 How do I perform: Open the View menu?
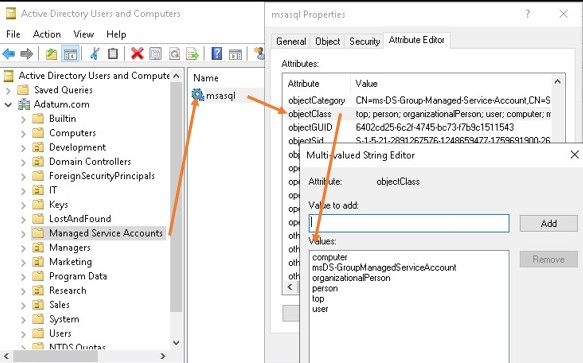click(83, 34)
